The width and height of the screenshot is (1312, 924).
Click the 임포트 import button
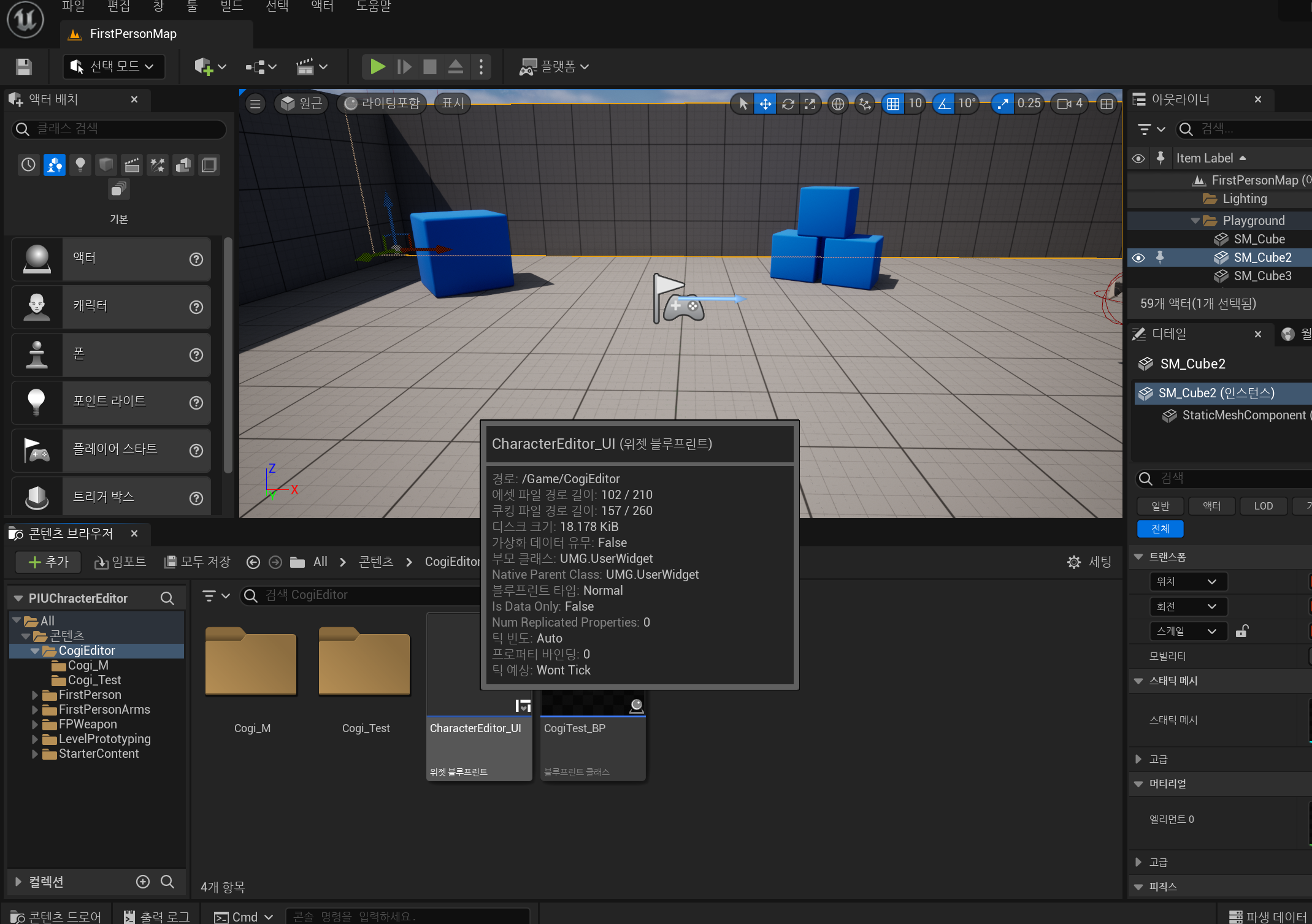pos(120,562)
